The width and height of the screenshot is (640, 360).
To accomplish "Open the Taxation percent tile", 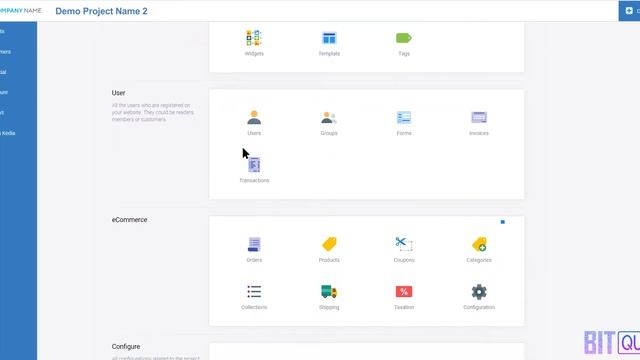I will coord(404,297).
